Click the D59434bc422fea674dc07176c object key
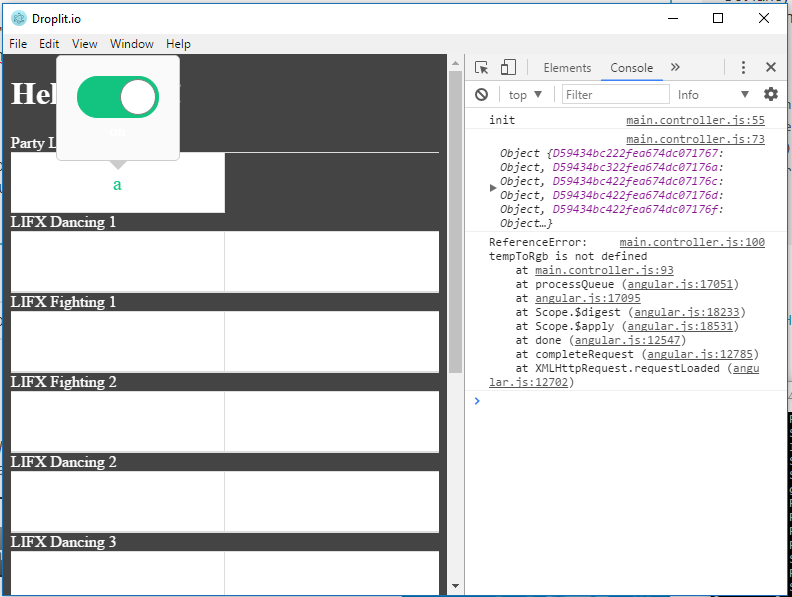Image resolution: width=792 pixels, height=597 pixels. (x=635, y=181)
